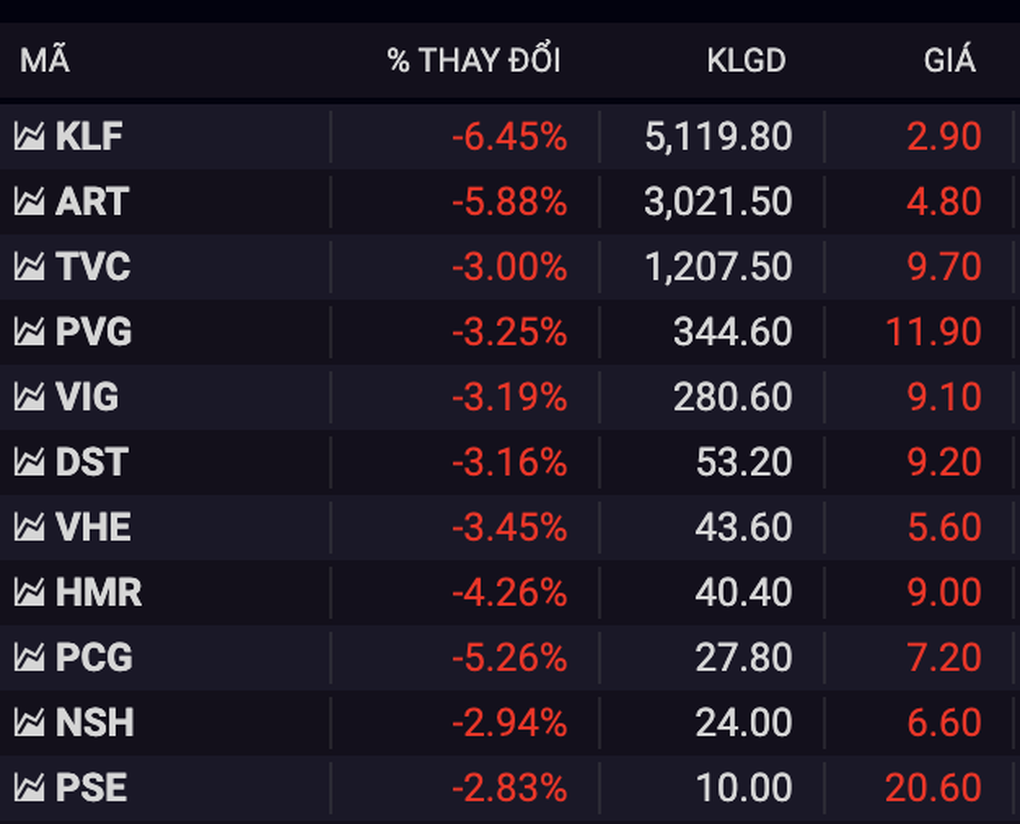Open the chart icon for NSH
Screen dimensions: 1020x824
[29, 722]
